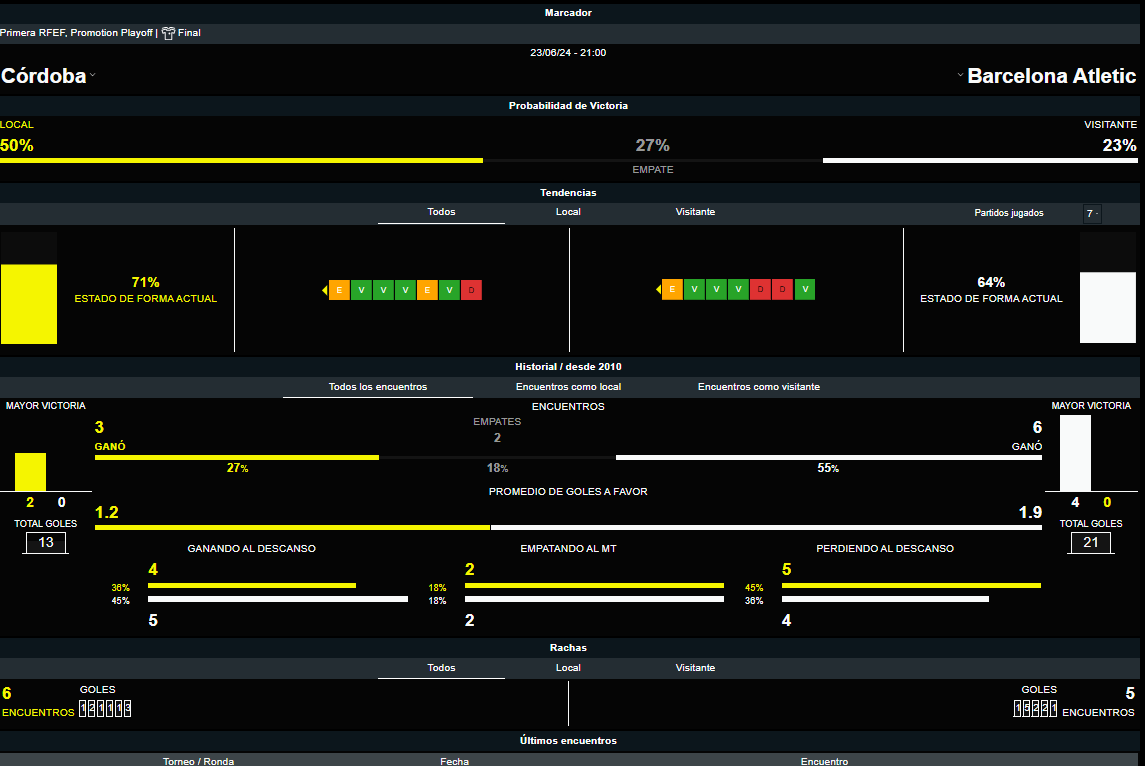Click the yellow Local win probability bar
1145x766 pixels.
click(241, 160)
